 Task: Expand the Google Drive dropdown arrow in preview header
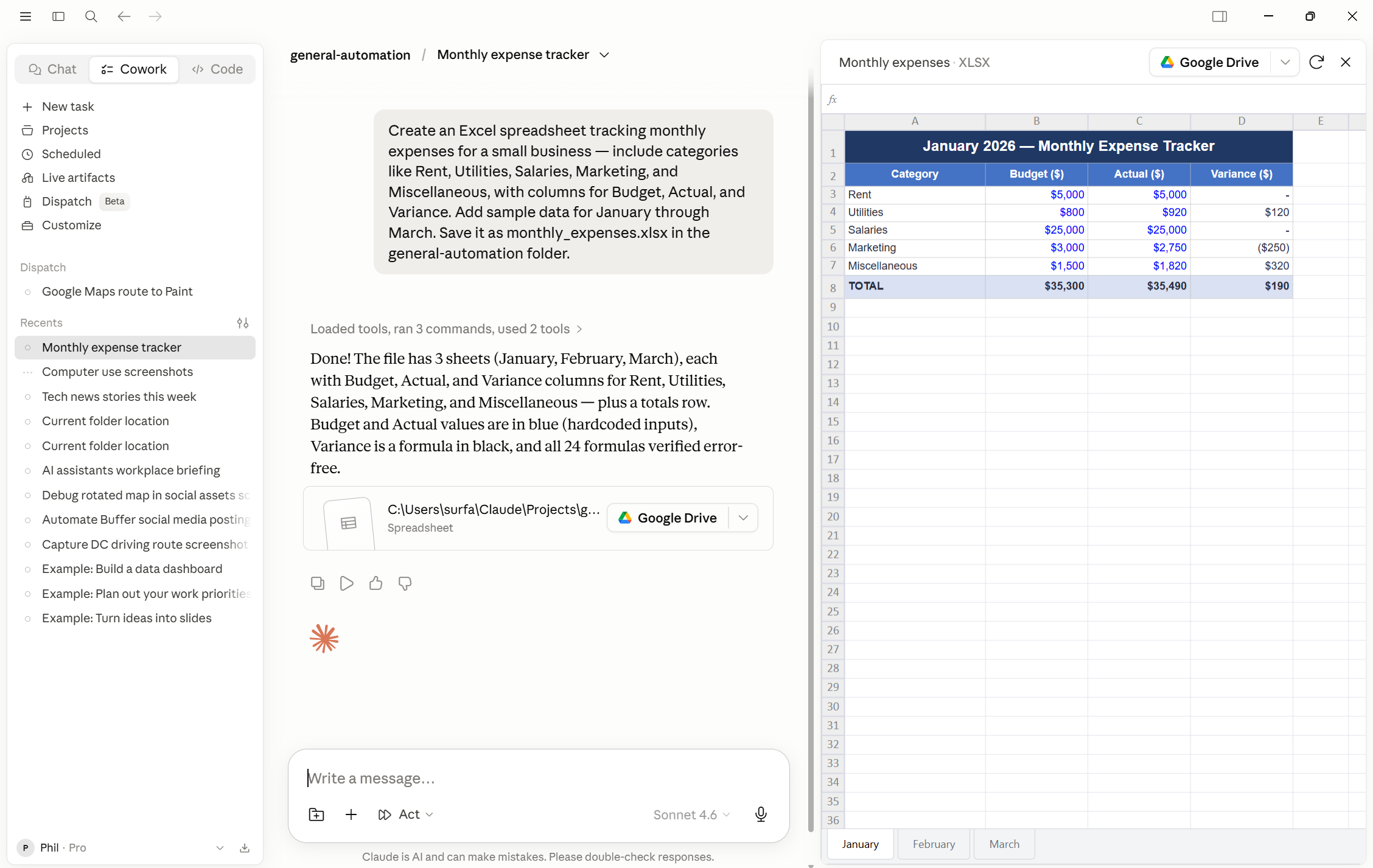coord(1285,62)
